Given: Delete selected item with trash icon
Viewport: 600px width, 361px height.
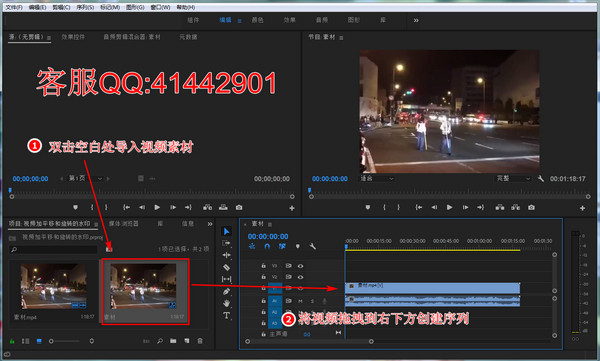Looking at the screenshot, I should [x=200, y=341].
